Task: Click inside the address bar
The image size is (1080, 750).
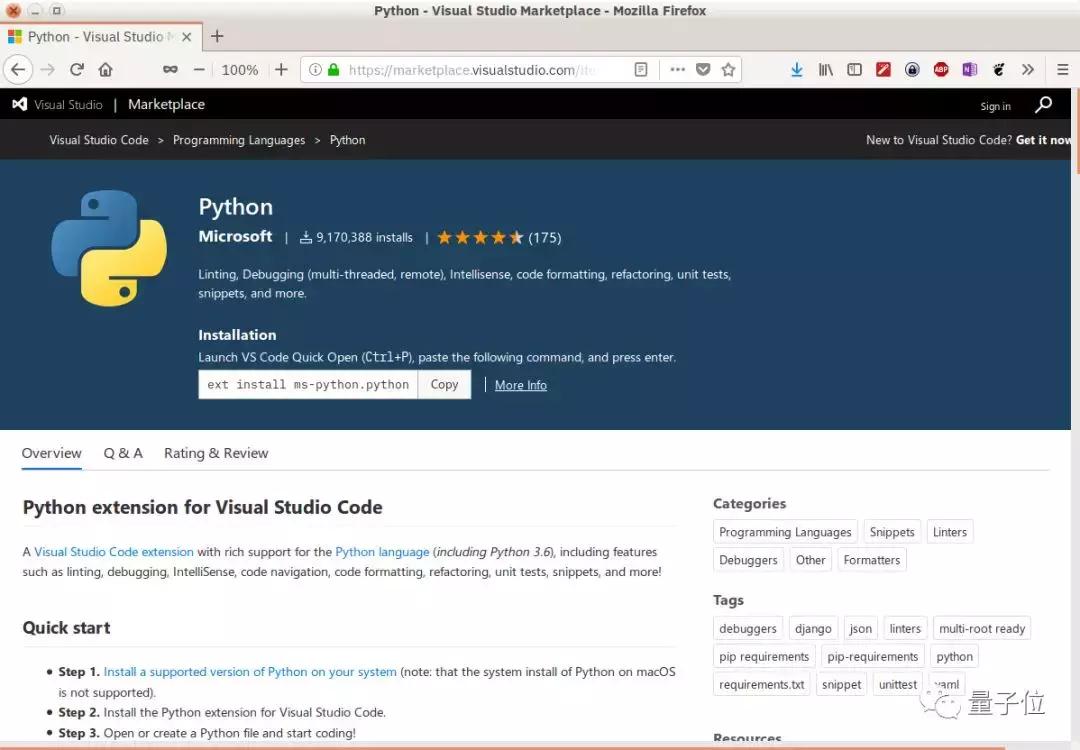Action: [480, 69]
